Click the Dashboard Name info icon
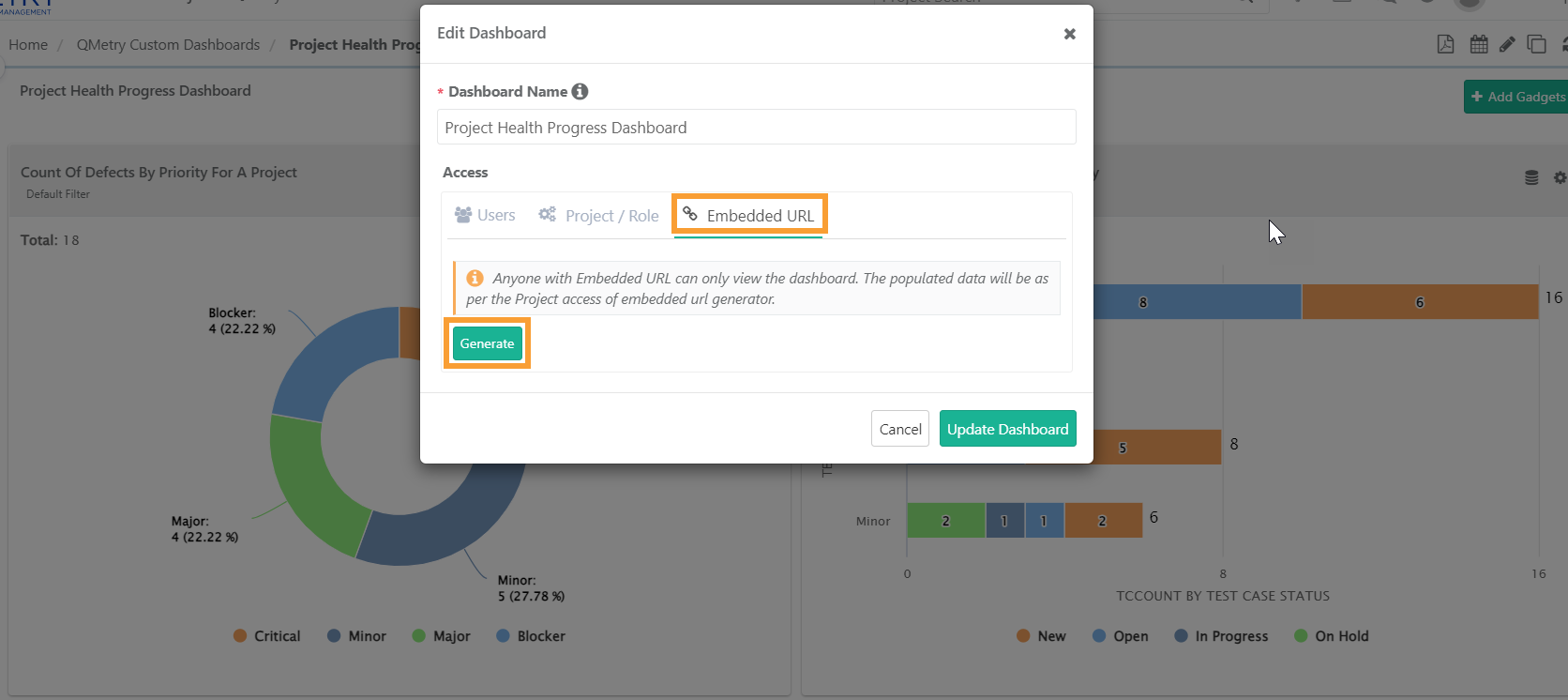 click(580, 91)
